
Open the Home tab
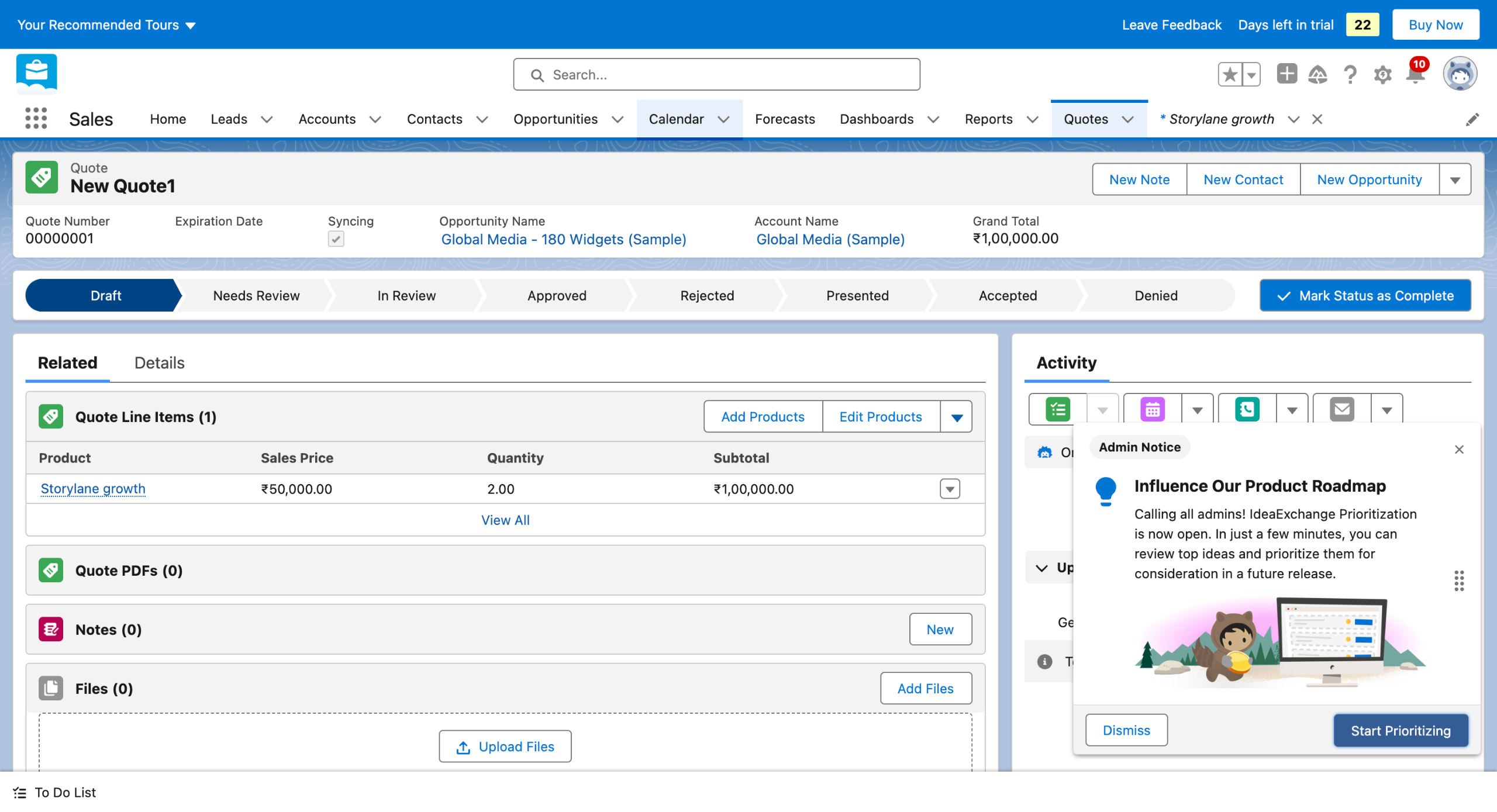[x=168, y=119]
